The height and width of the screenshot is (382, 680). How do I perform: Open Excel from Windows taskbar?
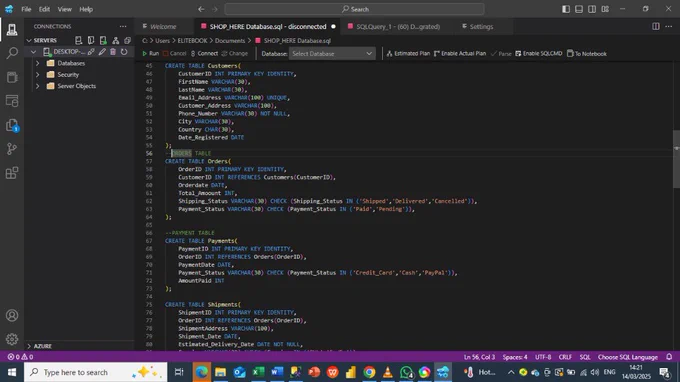coord(258,372)
